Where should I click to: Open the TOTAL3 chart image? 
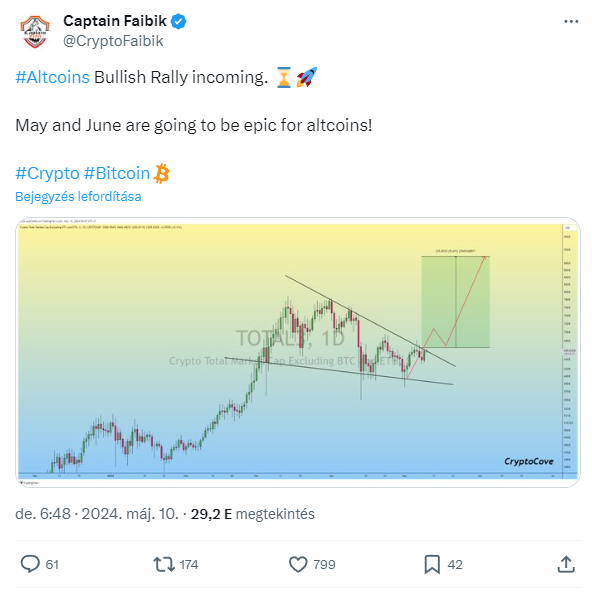click(x=298, y=352)
